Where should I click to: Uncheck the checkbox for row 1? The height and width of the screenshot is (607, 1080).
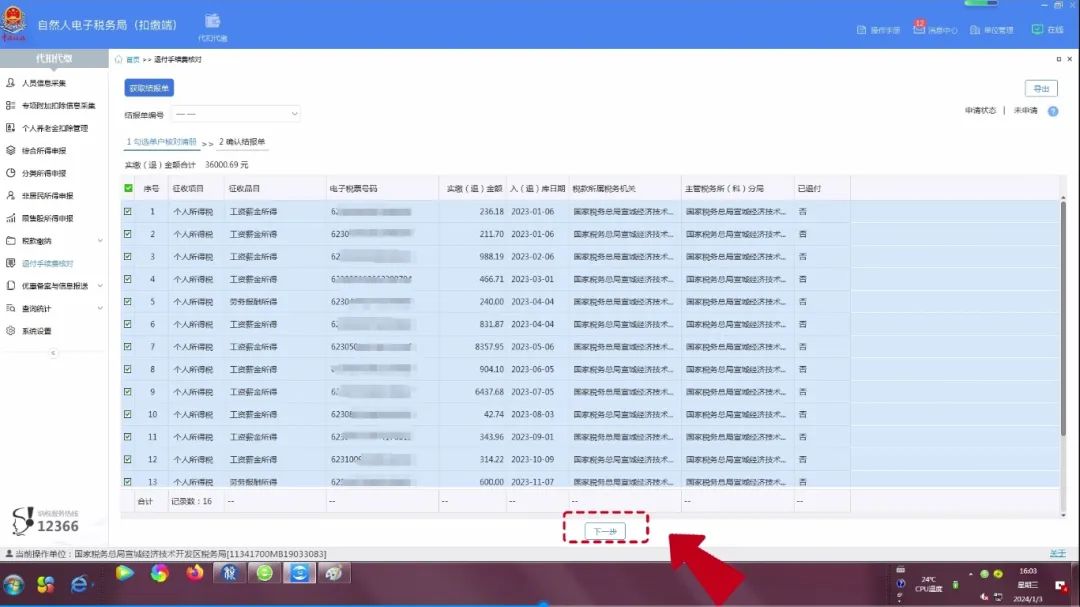coord(128,212)
